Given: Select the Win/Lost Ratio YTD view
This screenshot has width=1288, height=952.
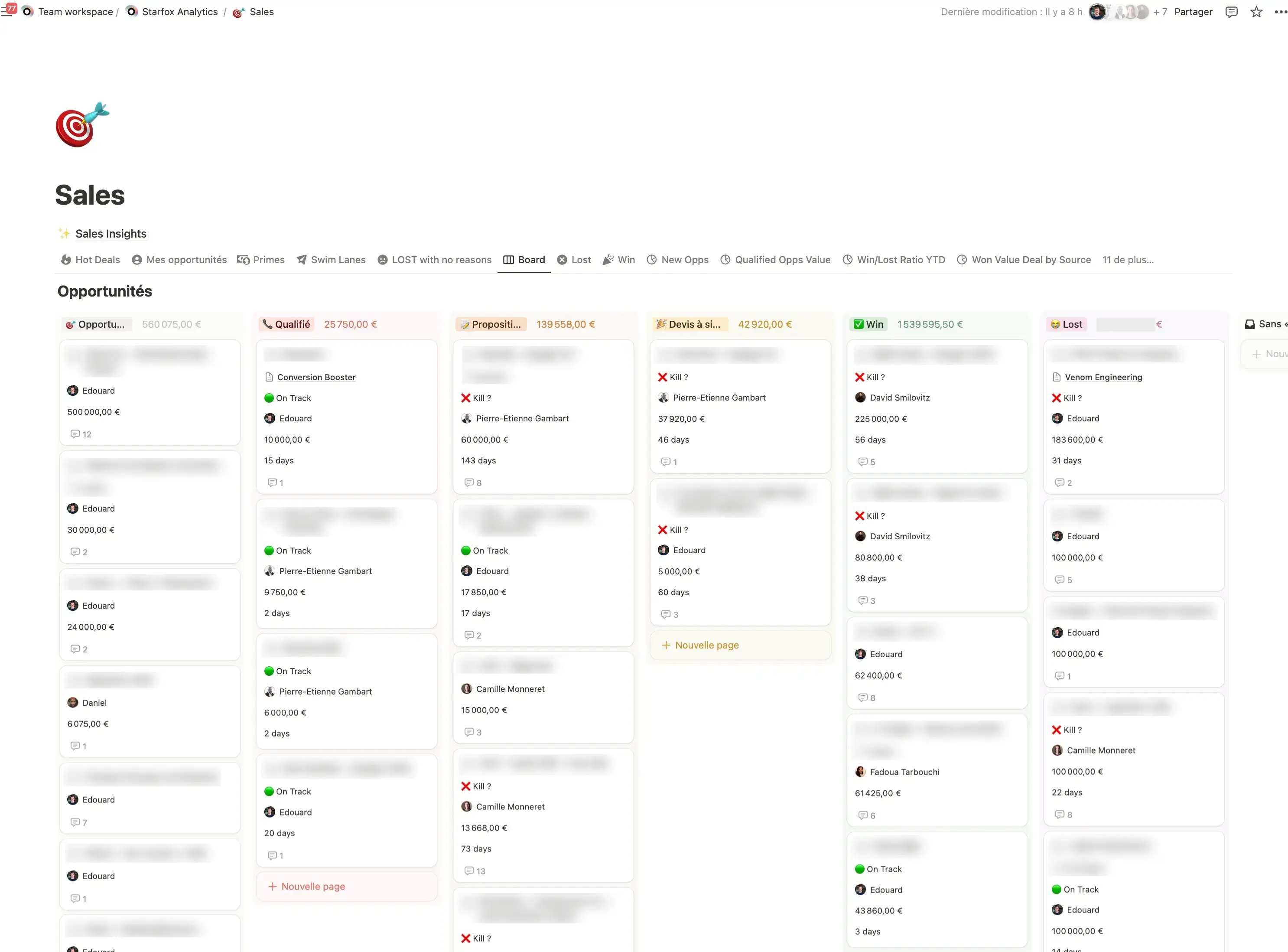Looking at the screenshot, I should point(894,260).
